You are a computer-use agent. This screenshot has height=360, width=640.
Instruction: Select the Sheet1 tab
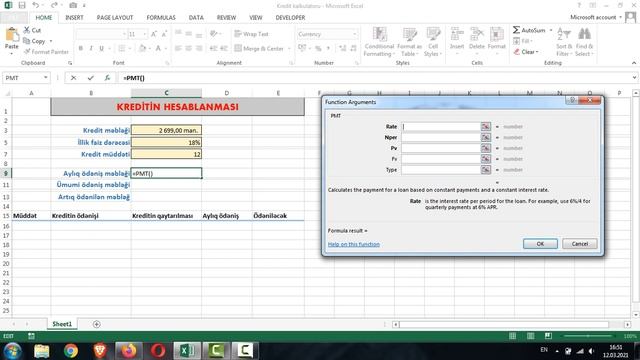point(62,324)
